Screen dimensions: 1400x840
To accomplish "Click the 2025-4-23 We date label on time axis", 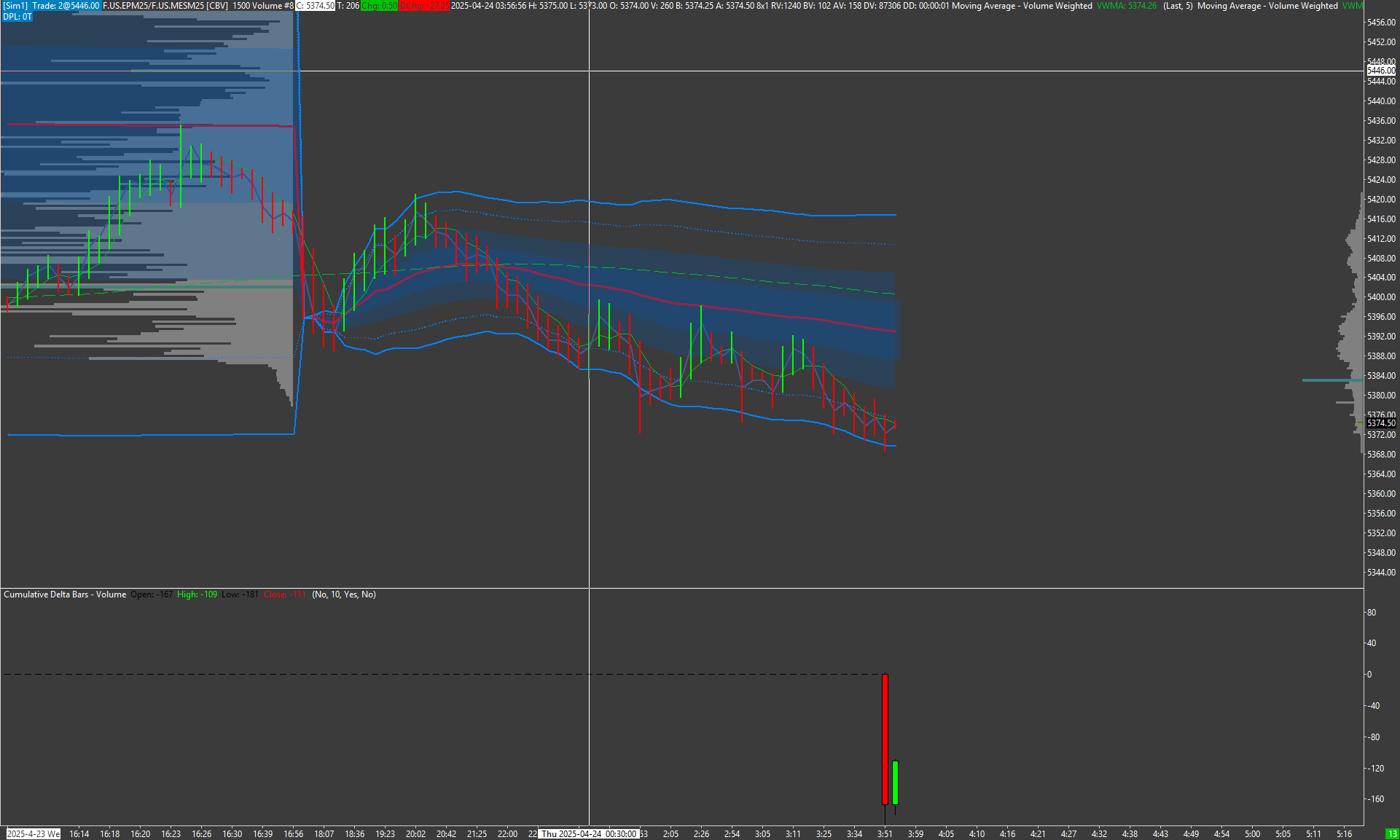I will [x=34, y=834].
